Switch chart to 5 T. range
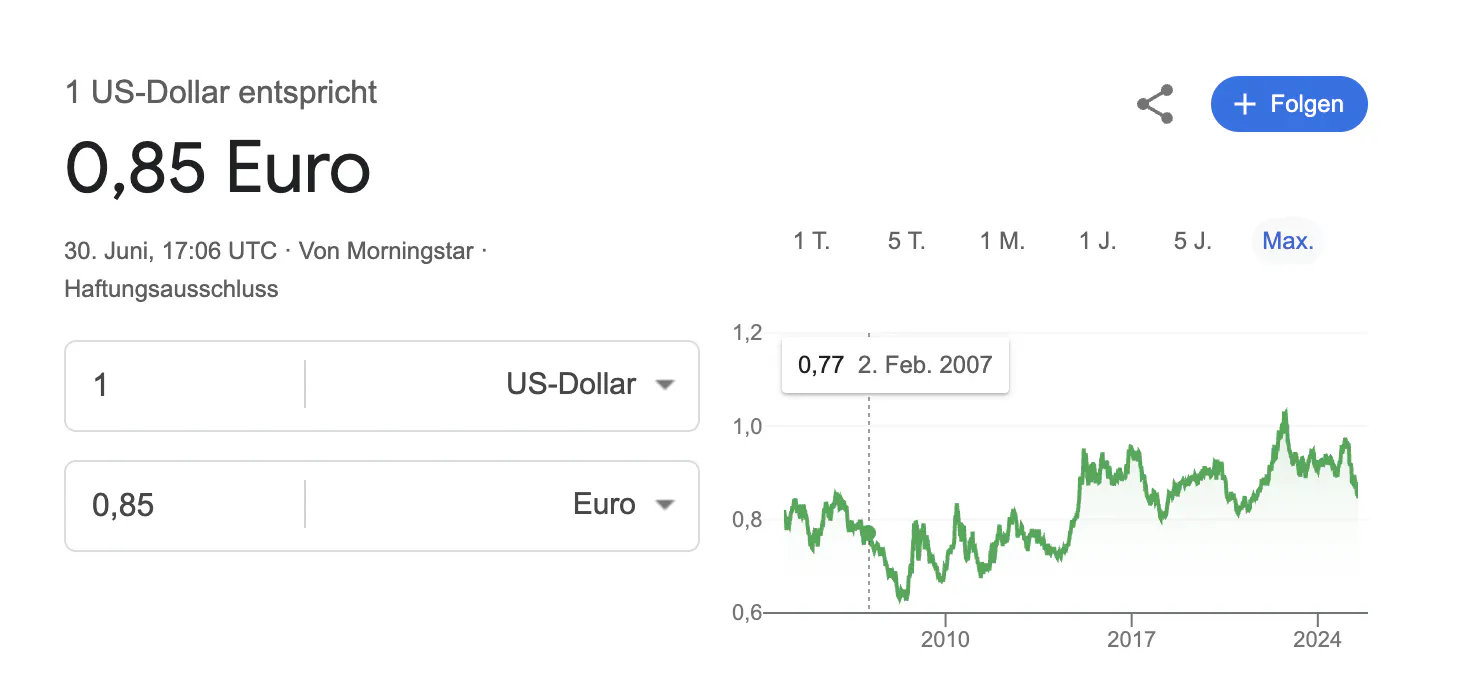This screenshot has height=690, width=1476. pyautogui.click(x=907, y=241)
